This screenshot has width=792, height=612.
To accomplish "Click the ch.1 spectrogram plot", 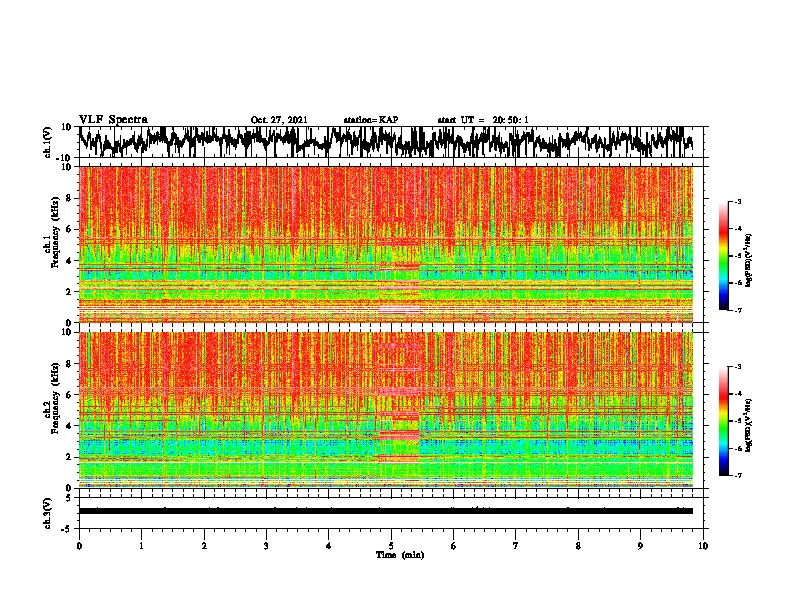I will [386, 244].
